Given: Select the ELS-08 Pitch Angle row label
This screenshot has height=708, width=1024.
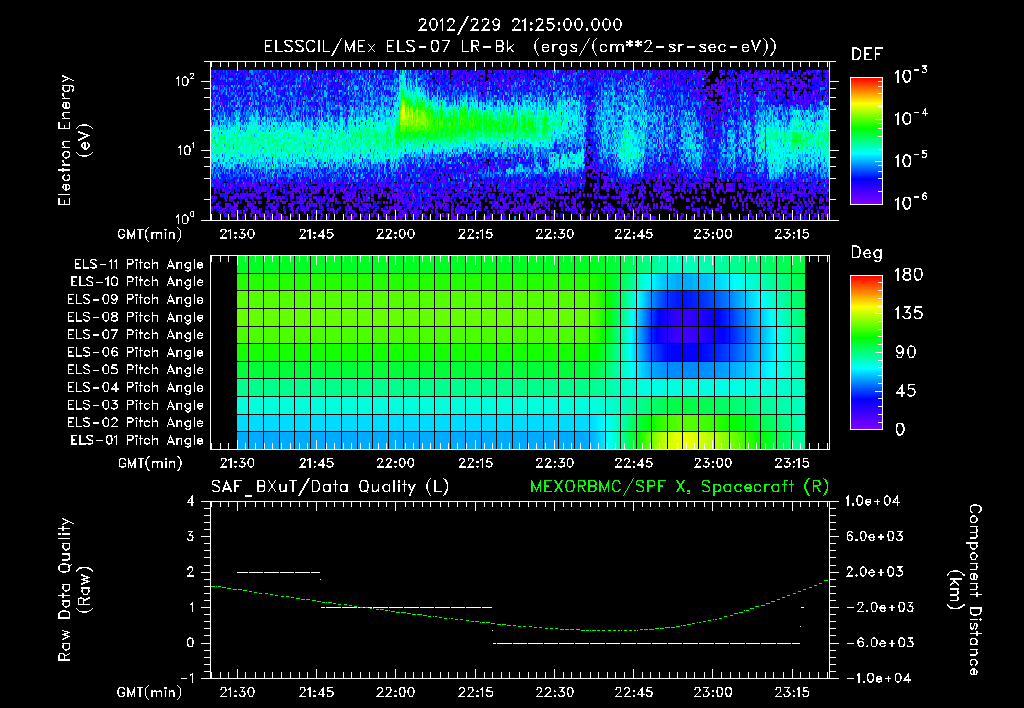Looking at the screenshot, I should tap(136, 317).
